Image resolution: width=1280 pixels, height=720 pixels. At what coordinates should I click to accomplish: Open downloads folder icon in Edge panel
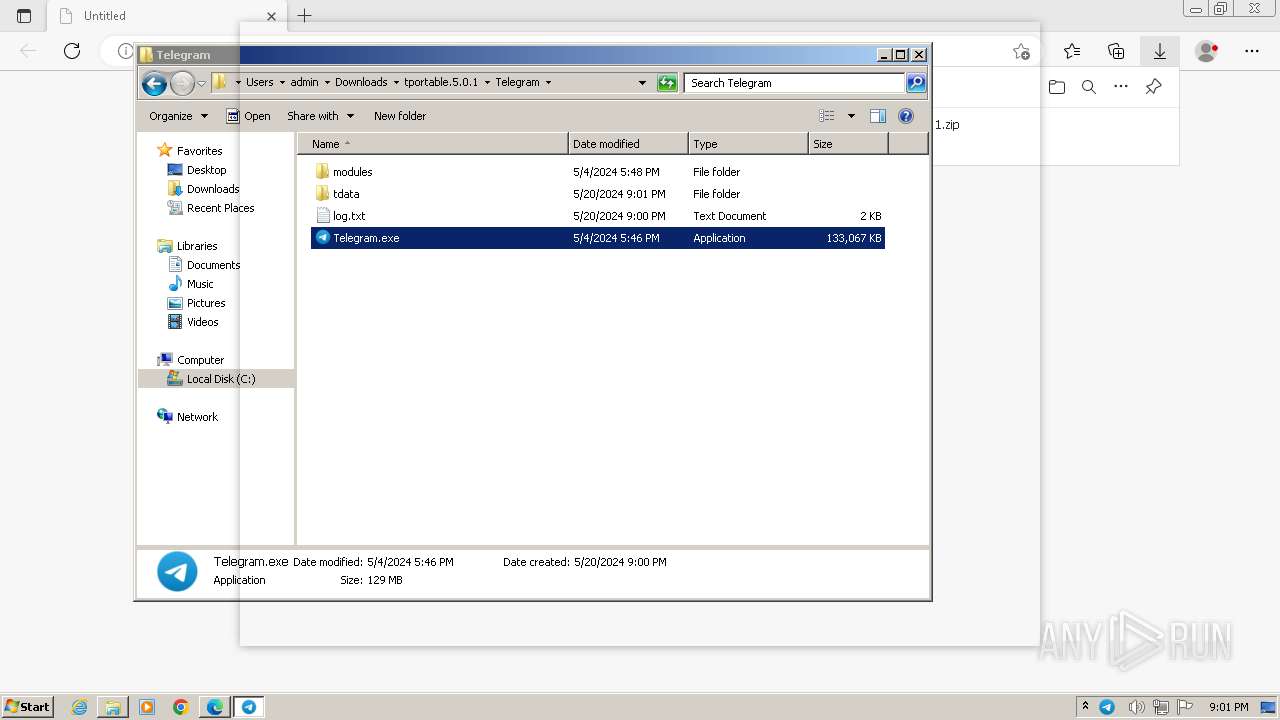tap(1057, 87)
